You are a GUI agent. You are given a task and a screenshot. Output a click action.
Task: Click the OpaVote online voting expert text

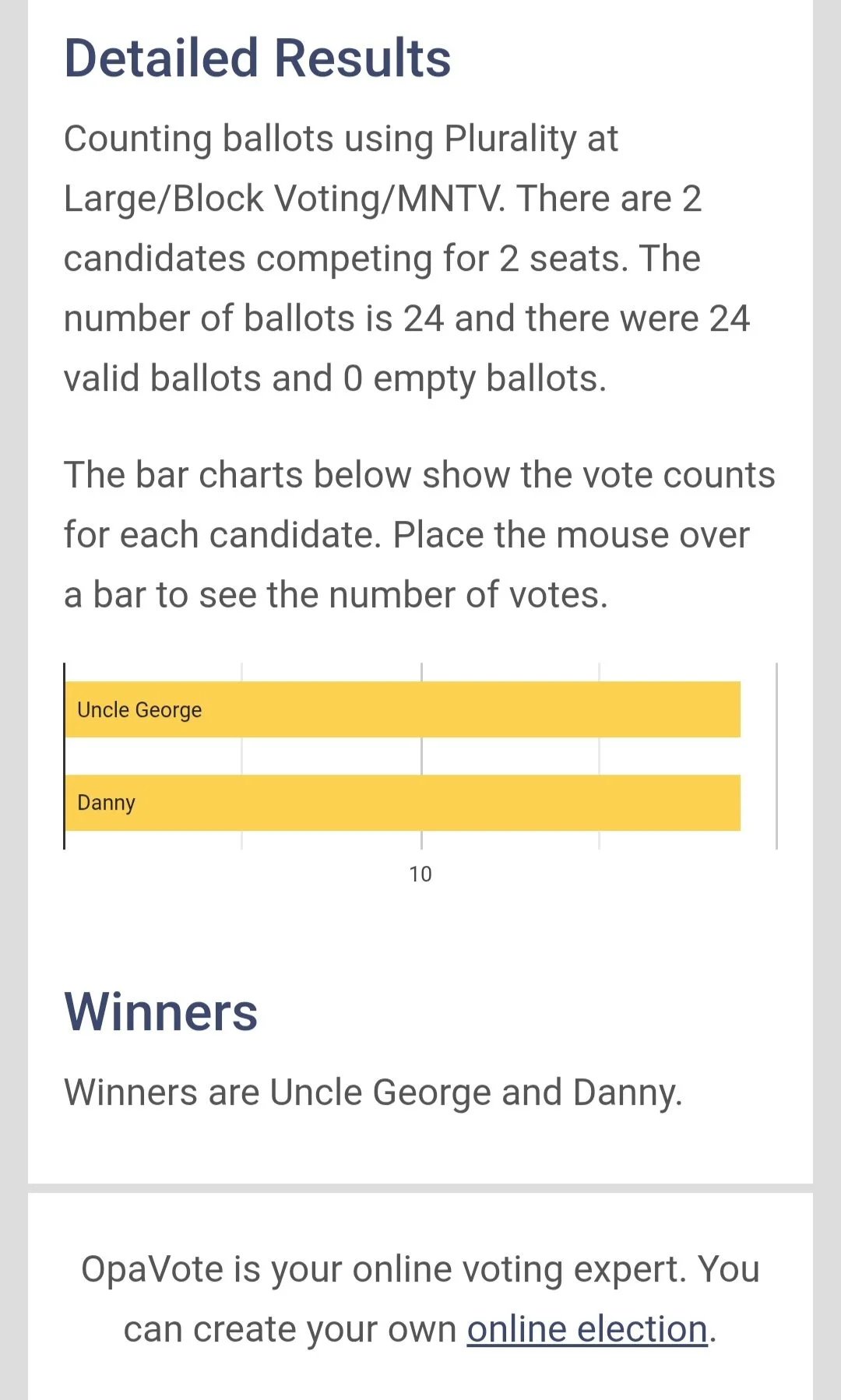(x=420, y=1299)
